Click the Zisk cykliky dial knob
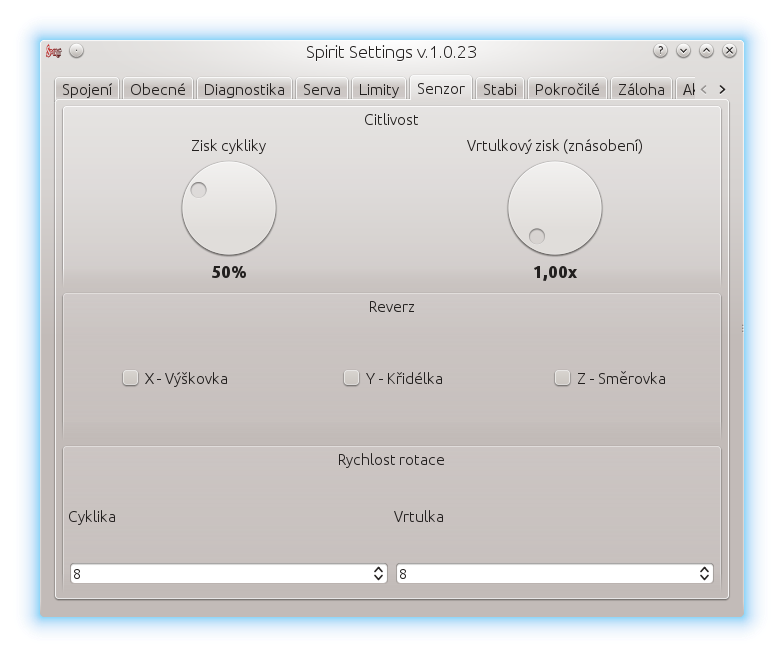 pos(228,209)
